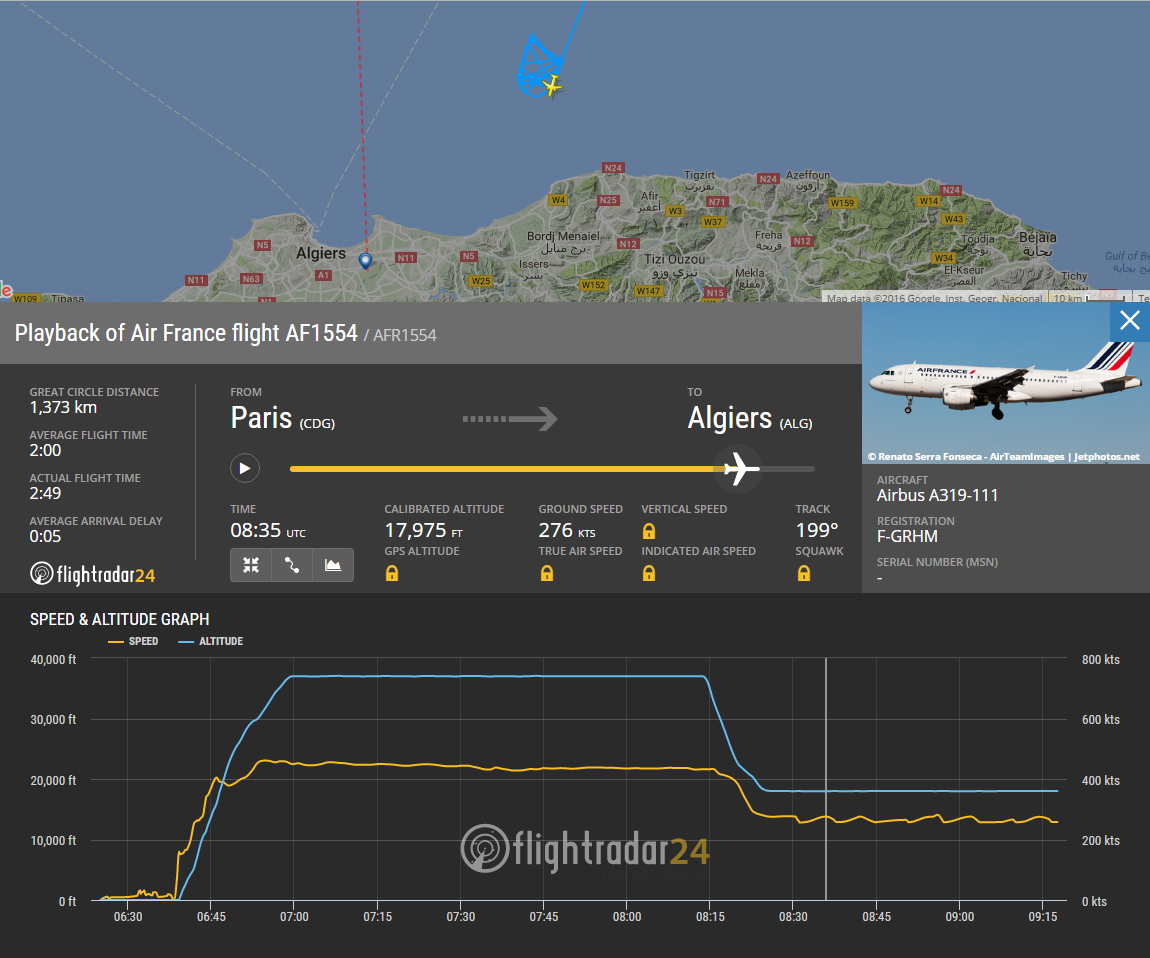Click the Flightradar24 logo in info panel
The width and height of the screenshot is (1150, 958).
(x=93, y=574)
